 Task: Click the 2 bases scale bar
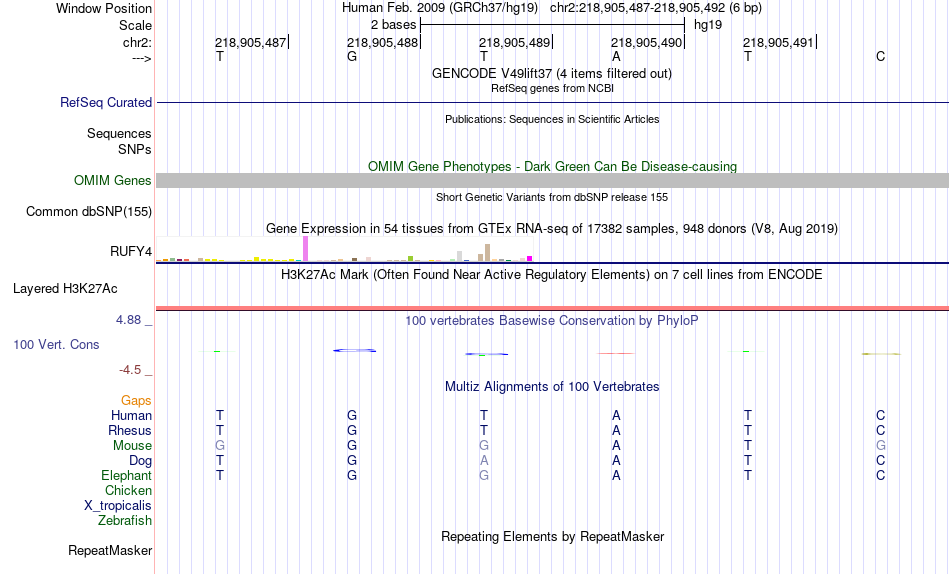tap(553, 25)
